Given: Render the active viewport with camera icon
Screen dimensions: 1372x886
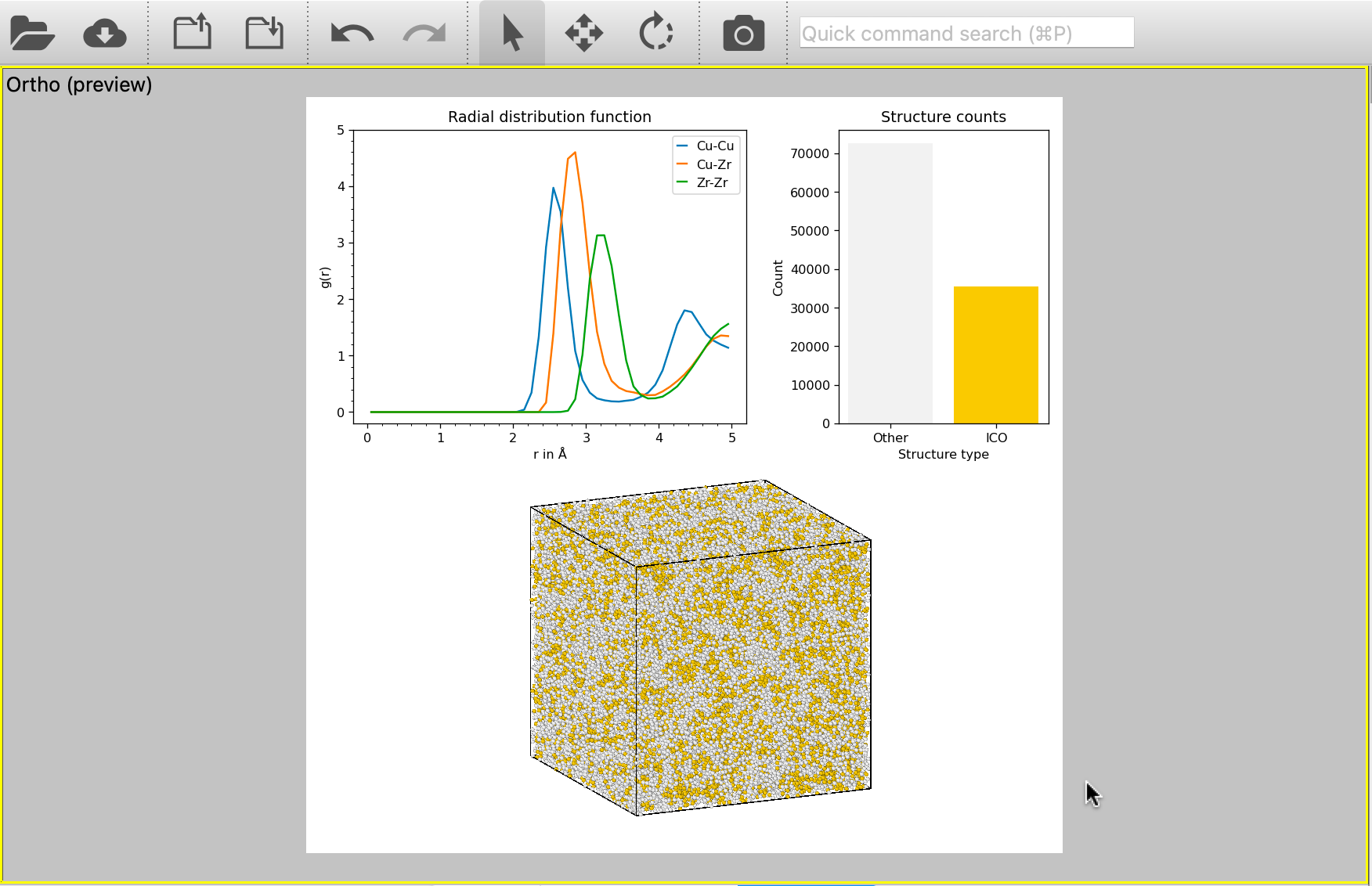Looking at the screenshot, I should pos(743,34).
